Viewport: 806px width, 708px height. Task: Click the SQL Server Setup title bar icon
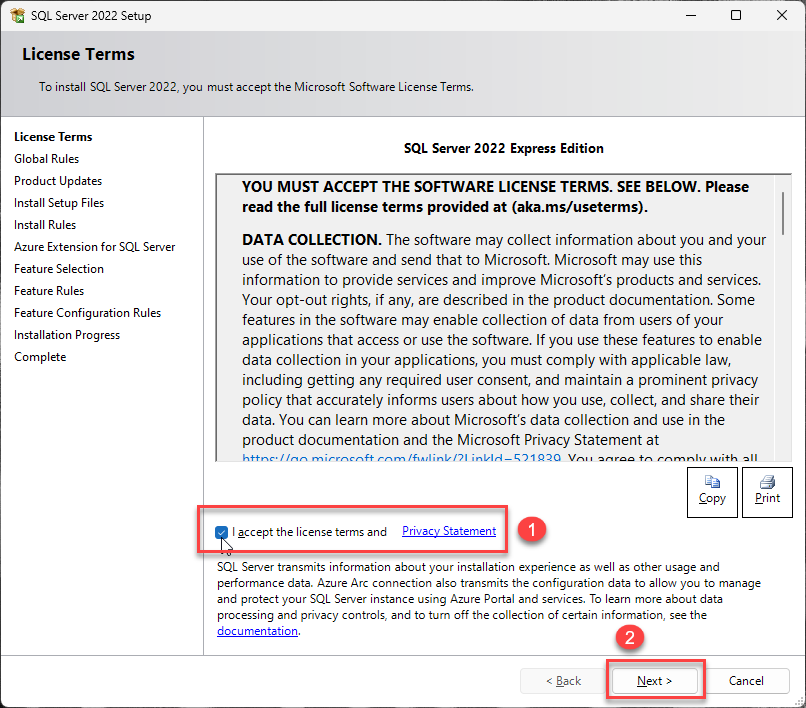(17, 16)
